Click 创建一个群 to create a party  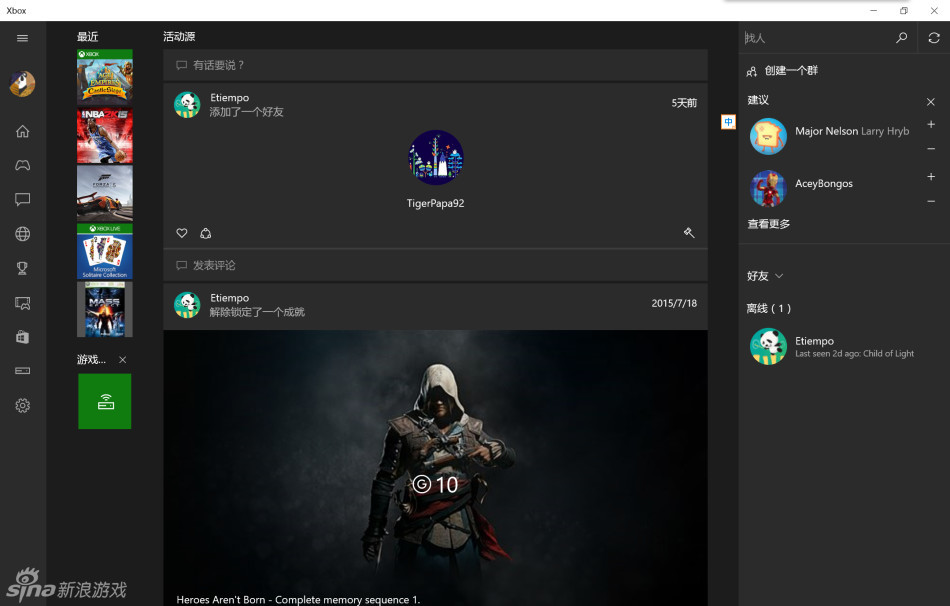coord(790,71)
